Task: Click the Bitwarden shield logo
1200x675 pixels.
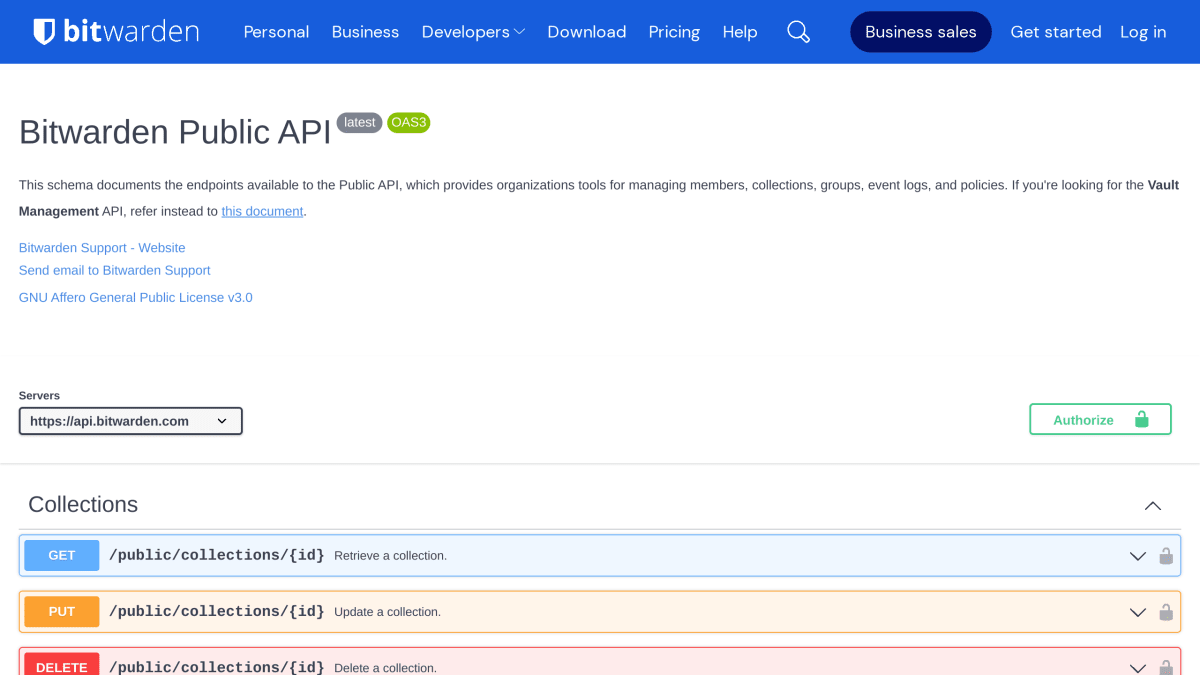Action: [x=44, y=32]
